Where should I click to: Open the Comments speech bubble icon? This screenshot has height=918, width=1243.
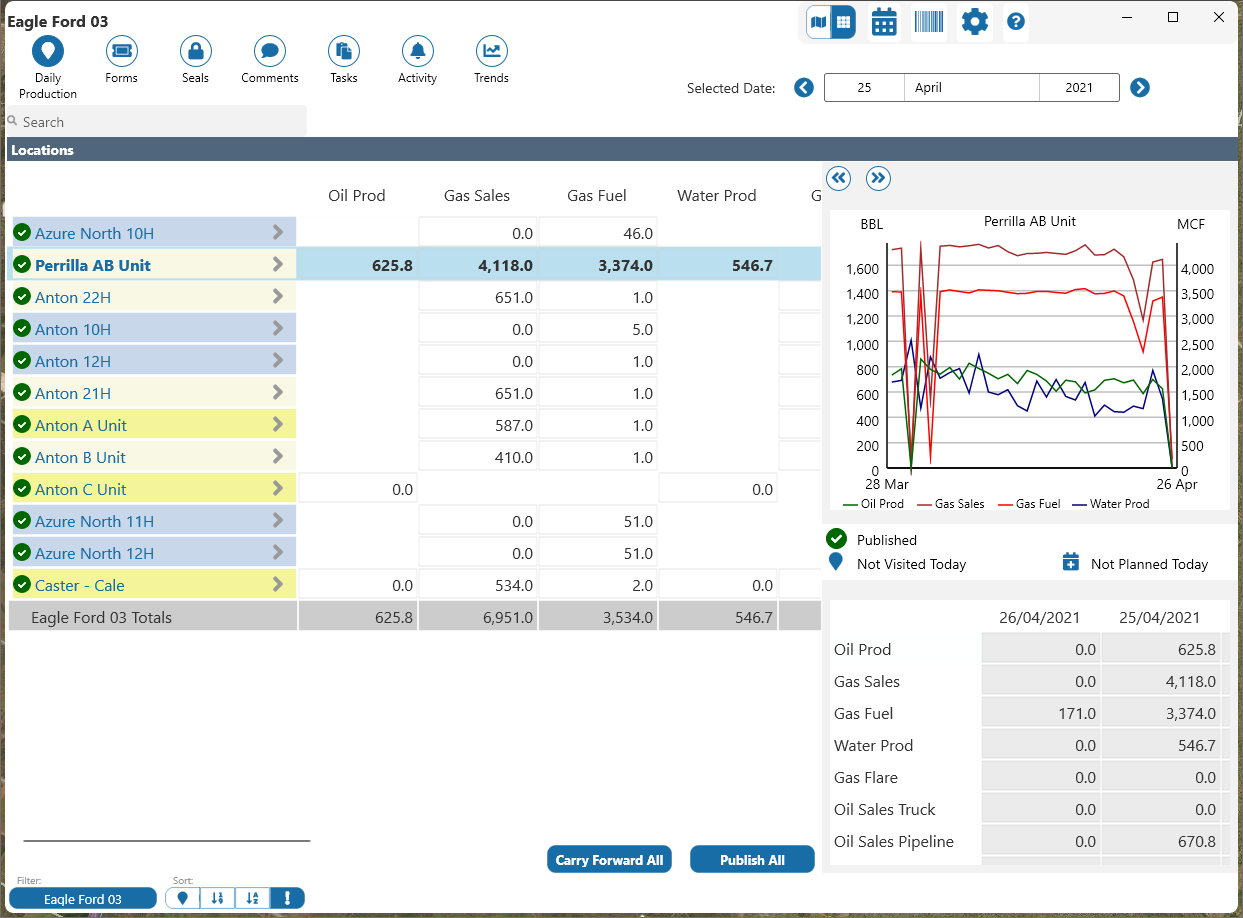point(270,51)
